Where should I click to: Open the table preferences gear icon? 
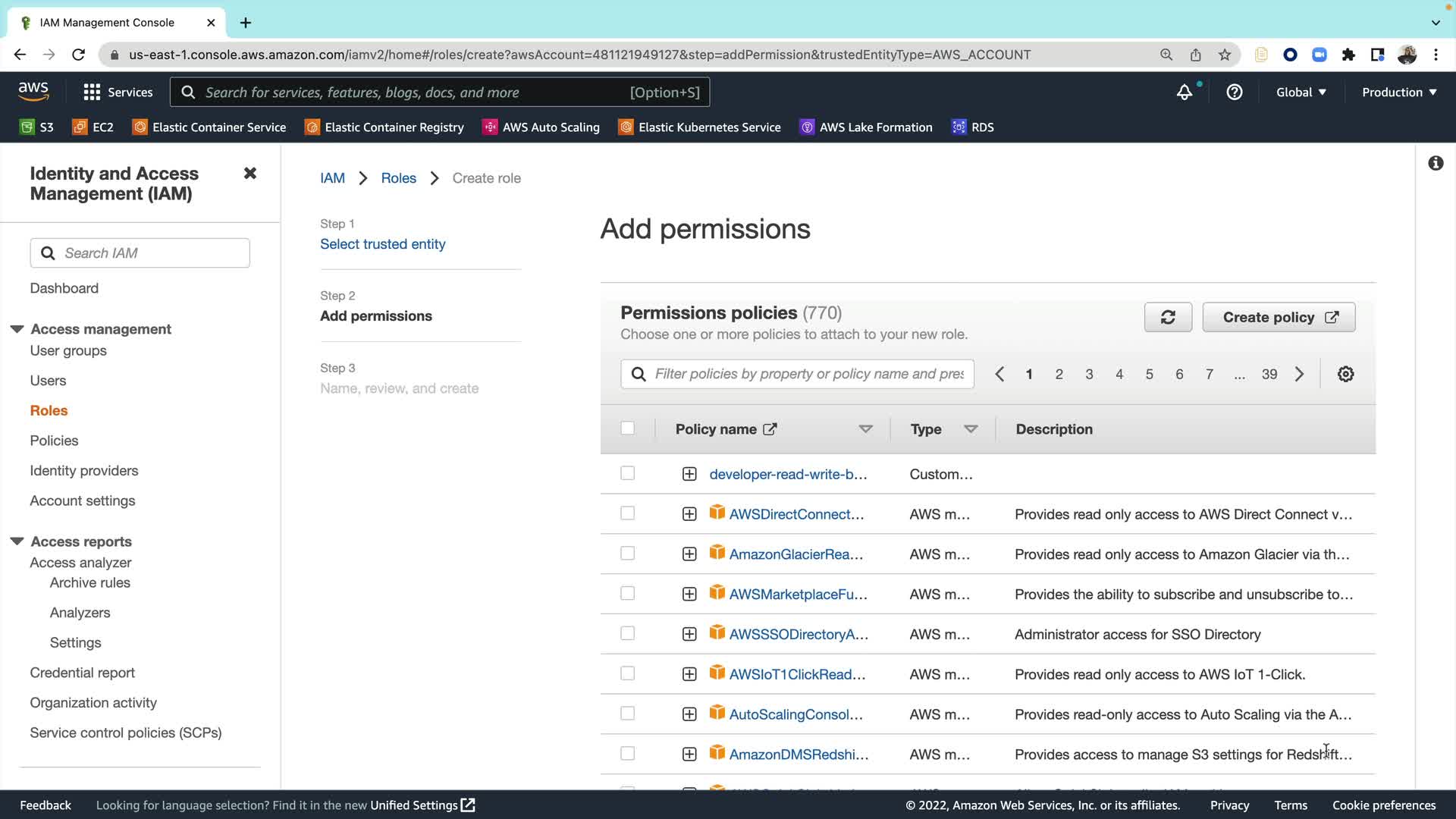pos(1345,374)
